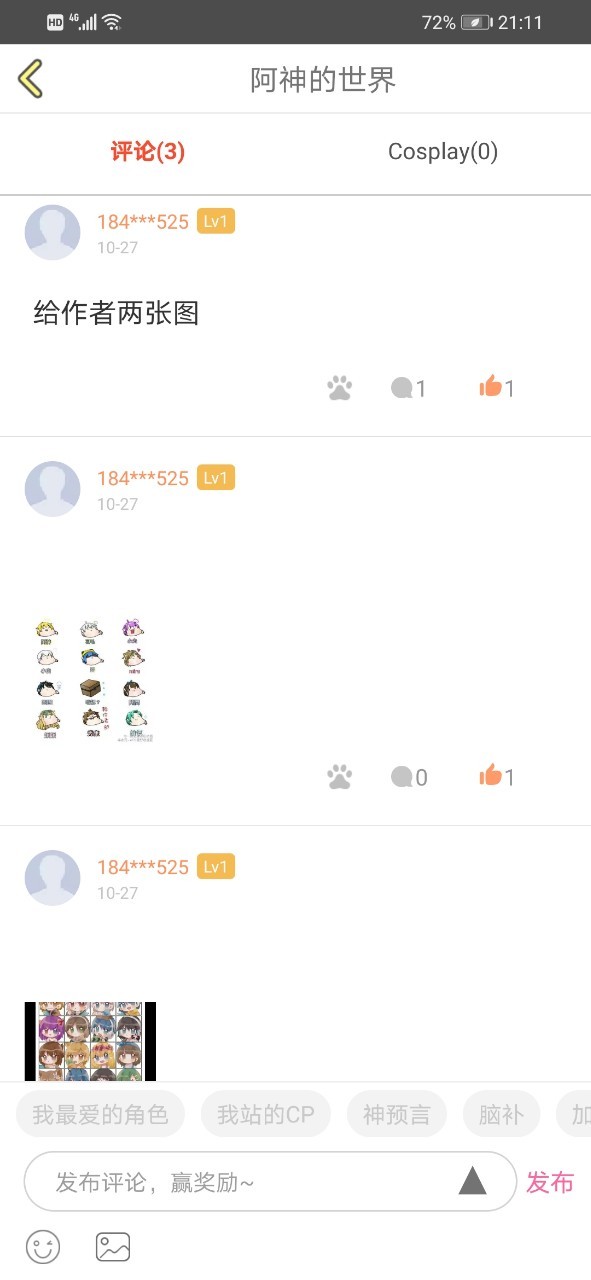The height and width of the screenshot is (1280, 591).
Task: Open the emoji smiley picker
Action: point(43,1247)
